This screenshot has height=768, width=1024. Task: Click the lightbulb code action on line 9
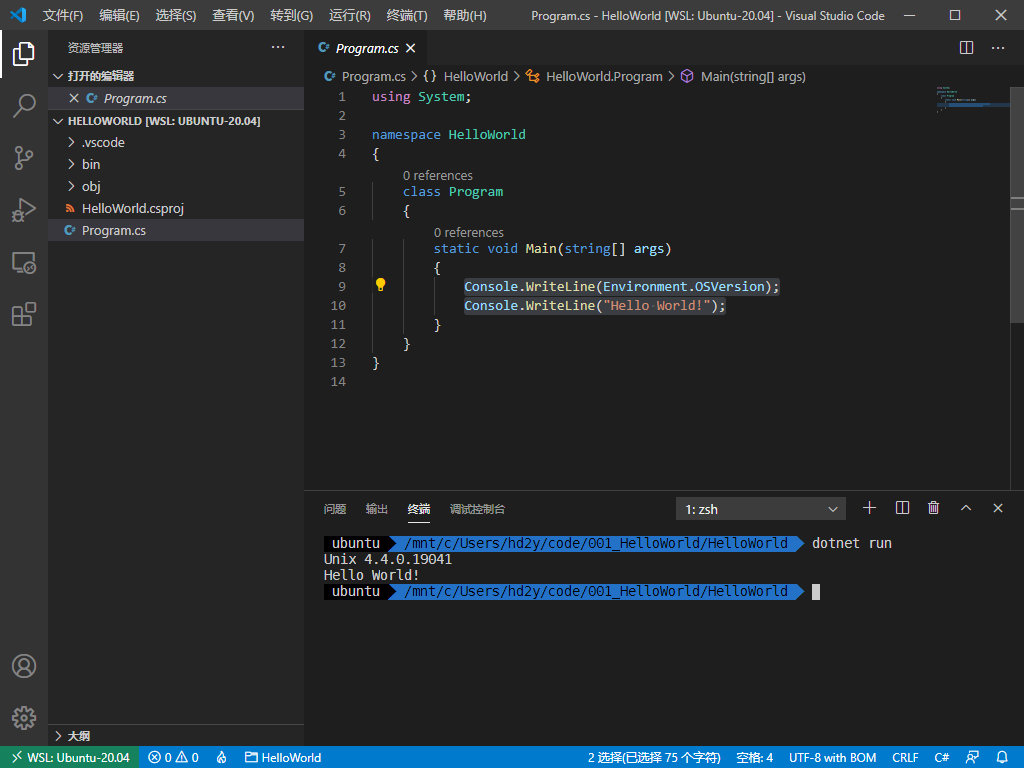[x=381, y=285]
